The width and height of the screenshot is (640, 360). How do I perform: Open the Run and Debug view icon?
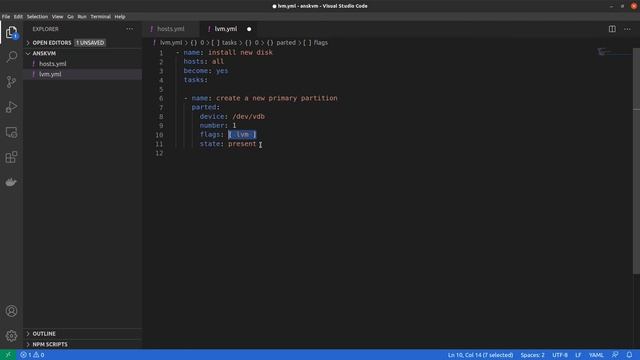pos(11,107)
